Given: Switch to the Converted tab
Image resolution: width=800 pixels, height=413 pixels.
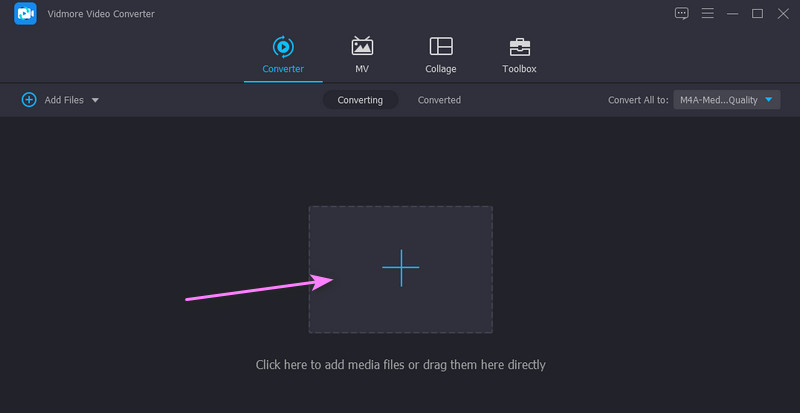Looking at the screenshot, I should coord(439,100).
